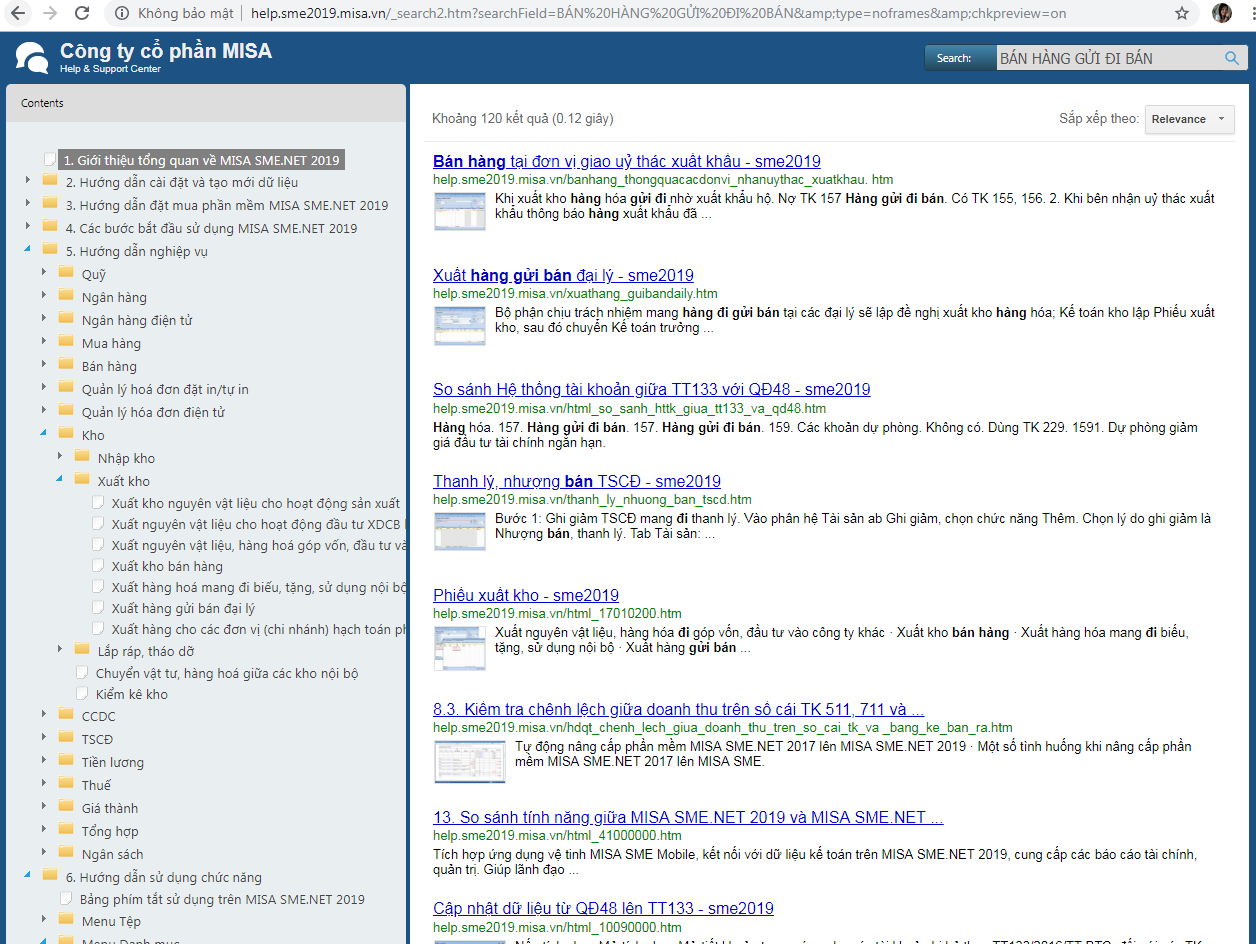Open Giá thành in contents tree
This screenshot has height=944, width=1256.
[110, 808]
